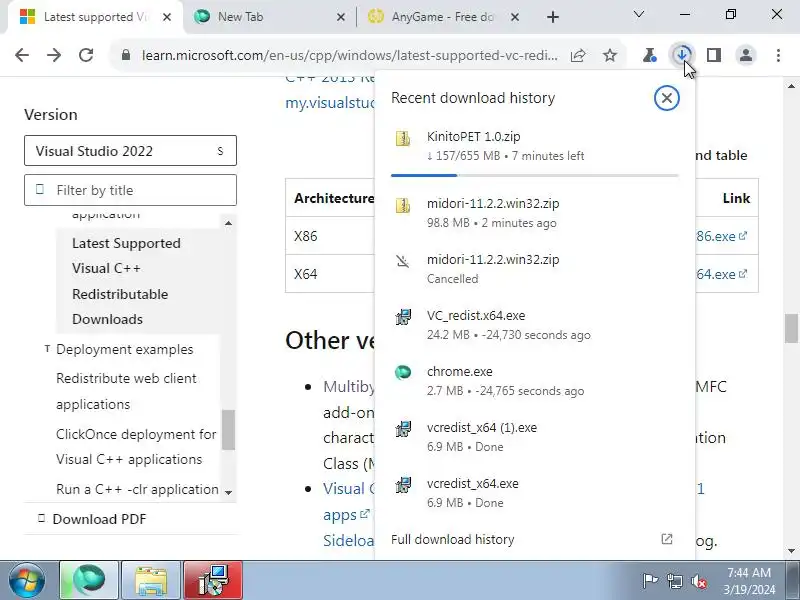Screen dimensions: 800x600
Task: Open the Visual Studio 2022 version dropdown
Action: [x=130, y=151]
